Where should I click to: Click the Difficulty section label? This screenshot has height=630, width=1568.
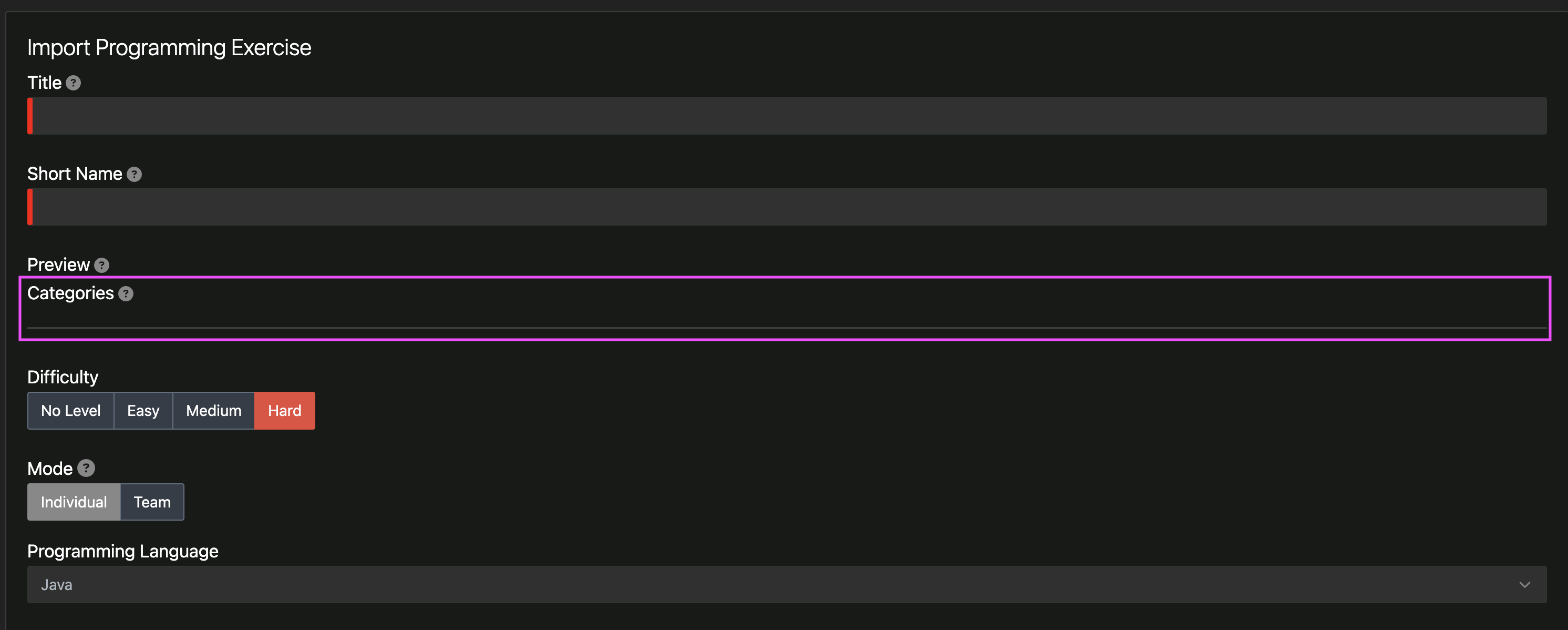62,377
